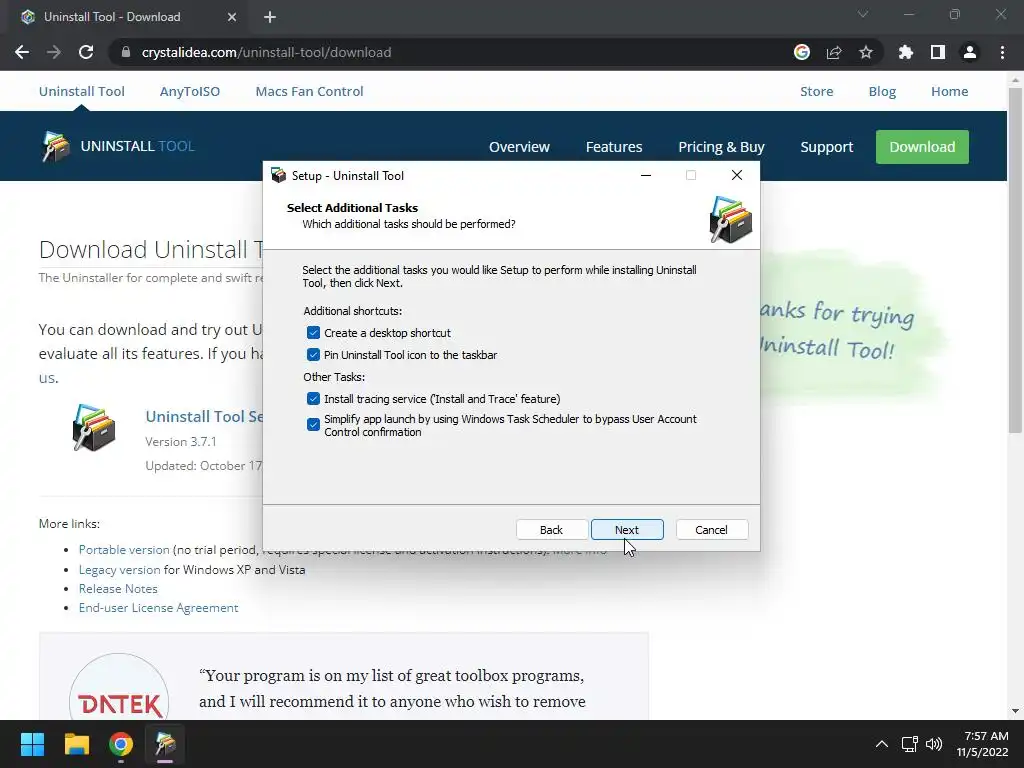Open End-user License Agreement link

tap(159, 607)
